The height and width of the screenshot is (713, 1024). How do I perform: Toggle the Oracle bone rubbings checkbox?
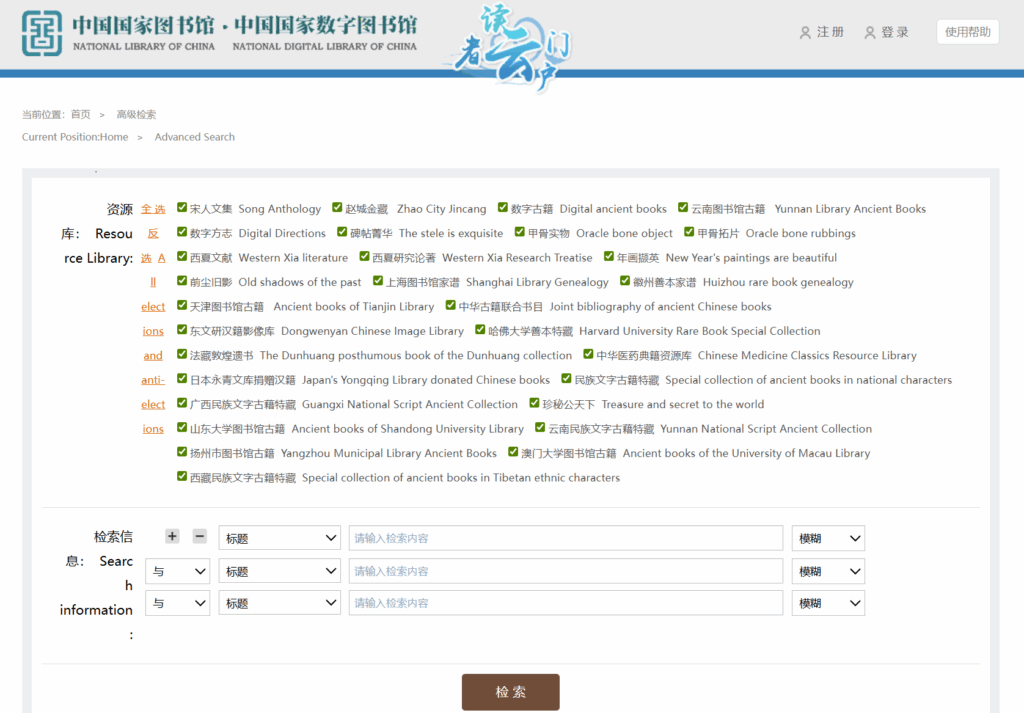tap(689, 232)
